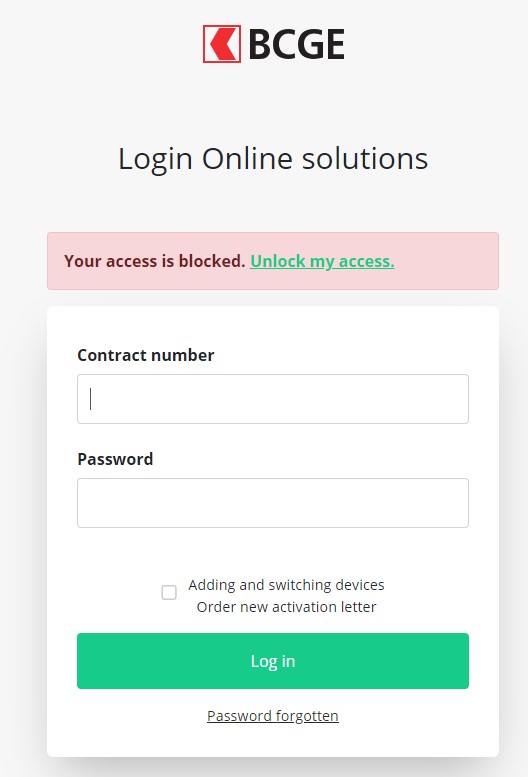Screen dimensions: 528x777
Task: Click the green Log in button
Action: coord(273,661)
